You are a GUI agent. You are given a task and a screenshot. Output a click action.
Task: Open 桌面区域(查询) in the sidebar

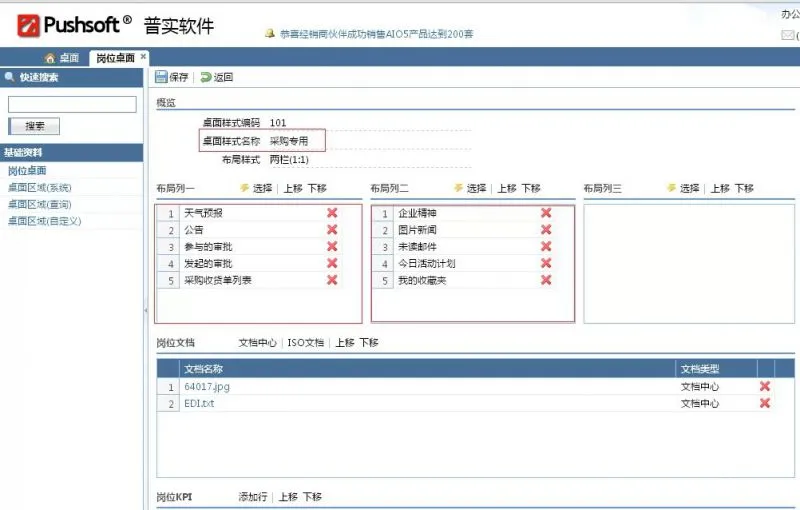point(40,205)
